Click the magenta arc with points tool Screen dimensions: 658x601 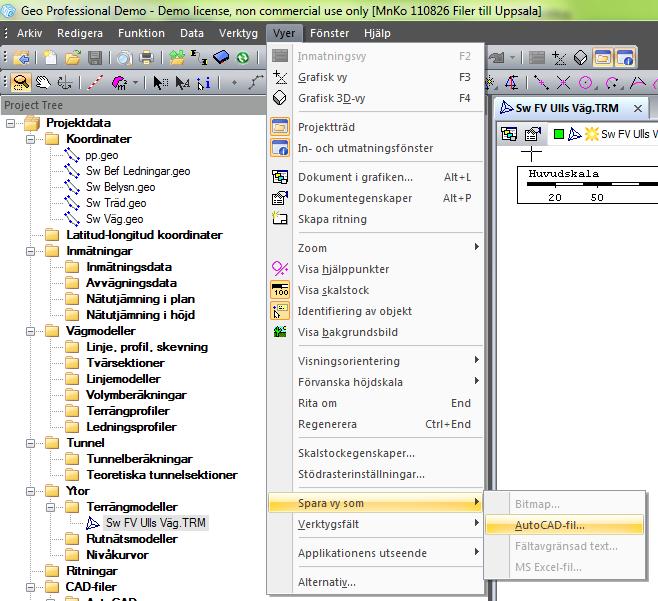pos(612,83)
